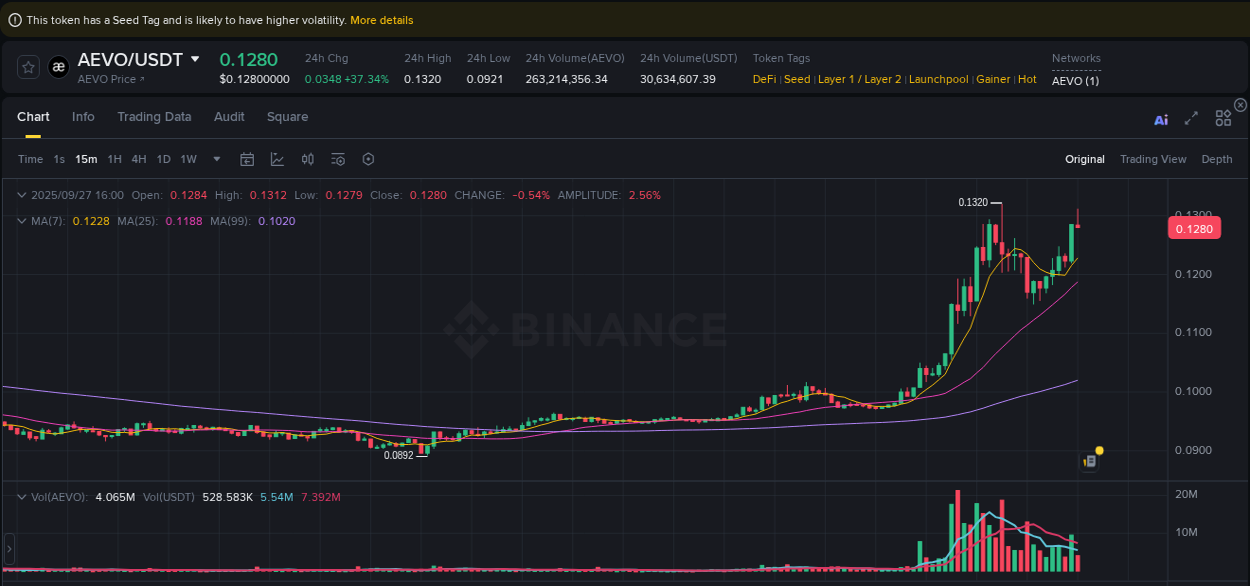Expand chart to fullscreen with diagonal arrows
The width and height of the screenshot is (1250, 586).
click(x=1191, y=117)
